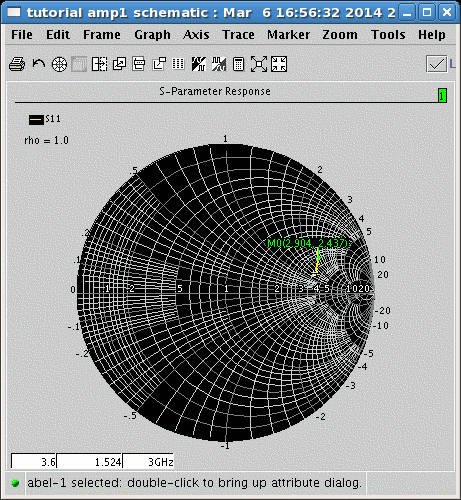This screenshot has height=500, width=461.
Task: Click the 3.6 readout field
Action: pos(34,461)
